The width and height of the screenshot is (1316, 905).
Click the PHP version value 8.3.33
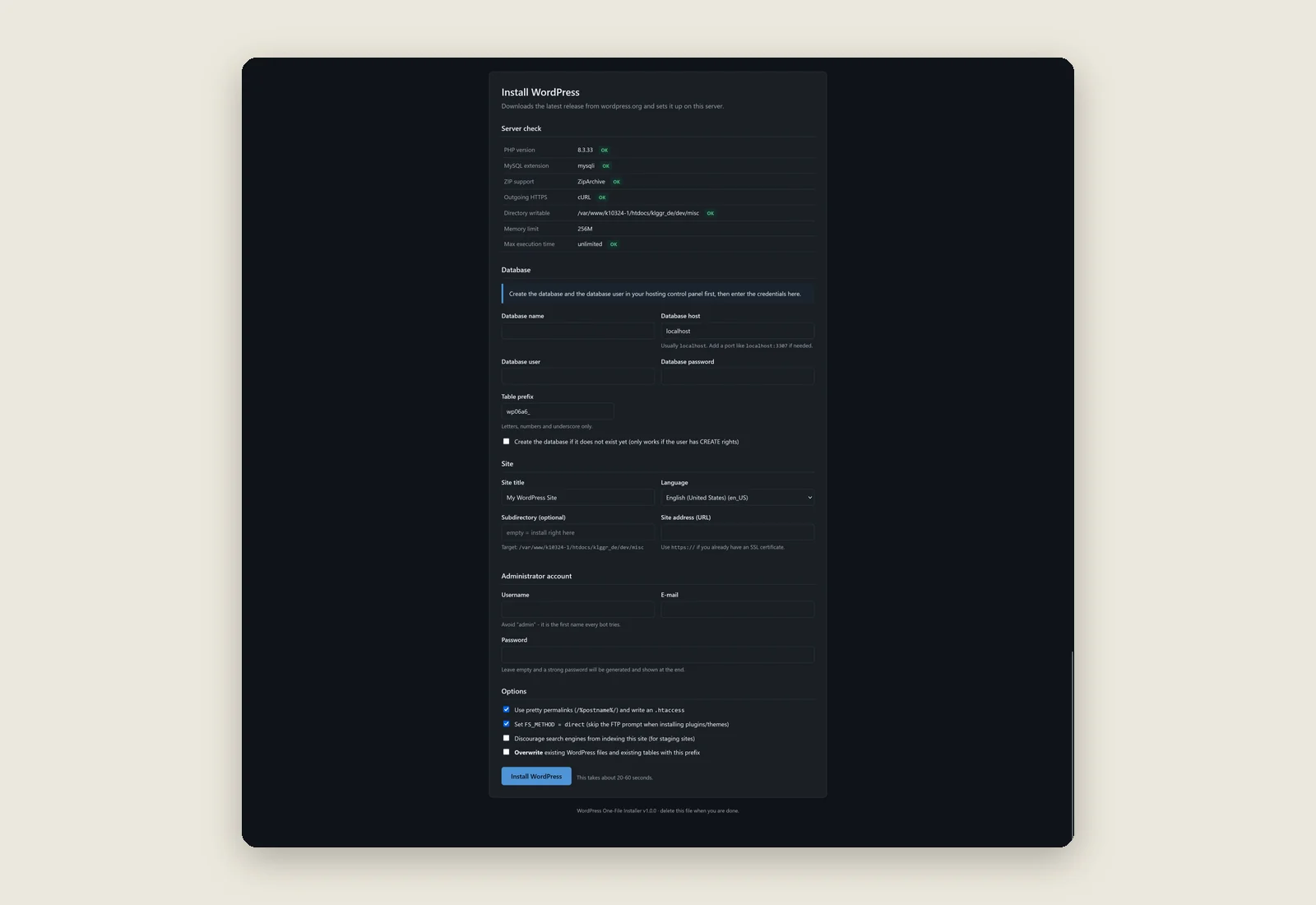pyautogui.click(x=585, y=150)
